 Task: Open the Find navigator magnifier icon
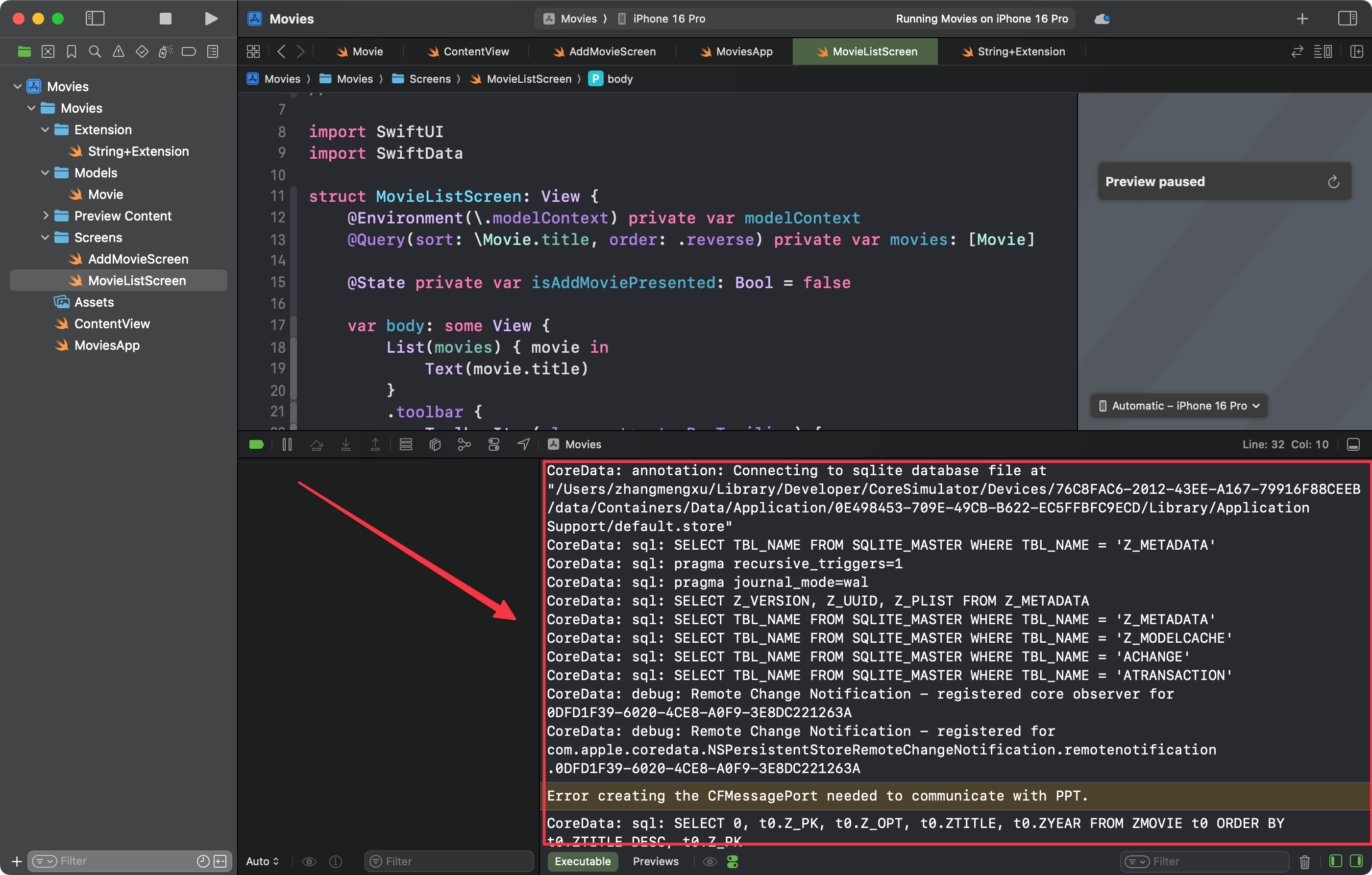point(95,52)
